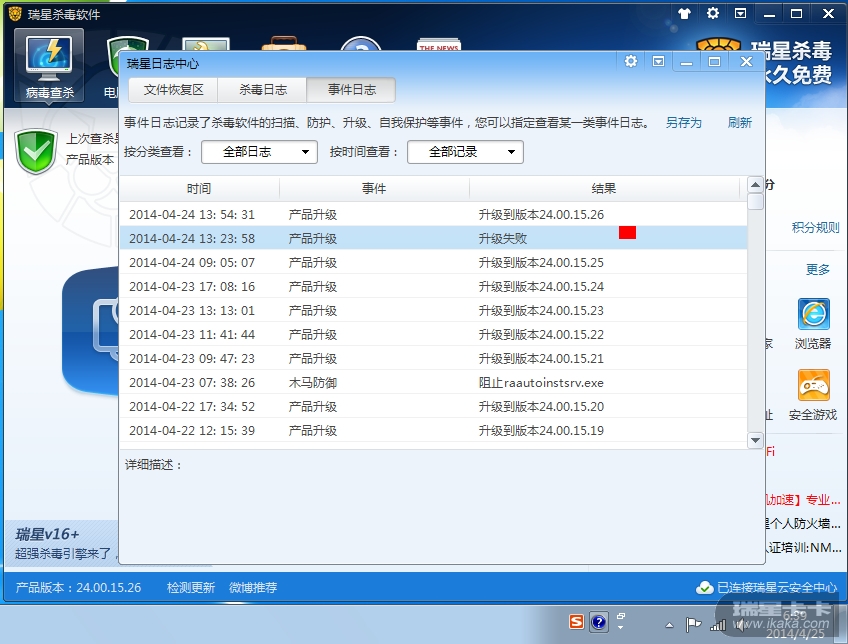Image resolution: width=848 pixels, height=644 pixels.
Task: Open skin changer shirt icon in main window
Action: tap(685, 14)
